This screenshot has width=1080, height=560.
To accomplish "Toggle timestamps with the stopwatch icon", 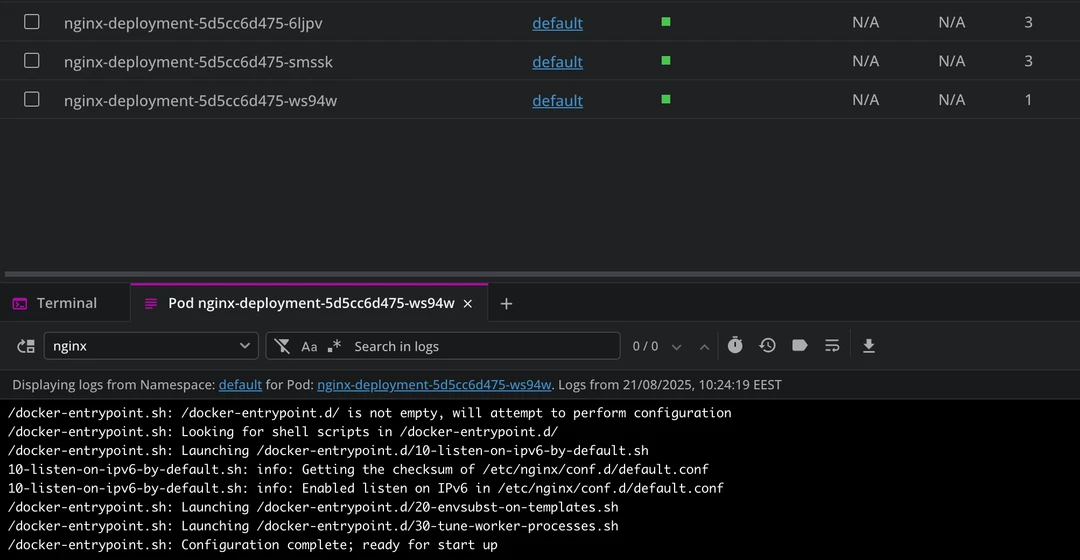I will click(x=735, y=345).
